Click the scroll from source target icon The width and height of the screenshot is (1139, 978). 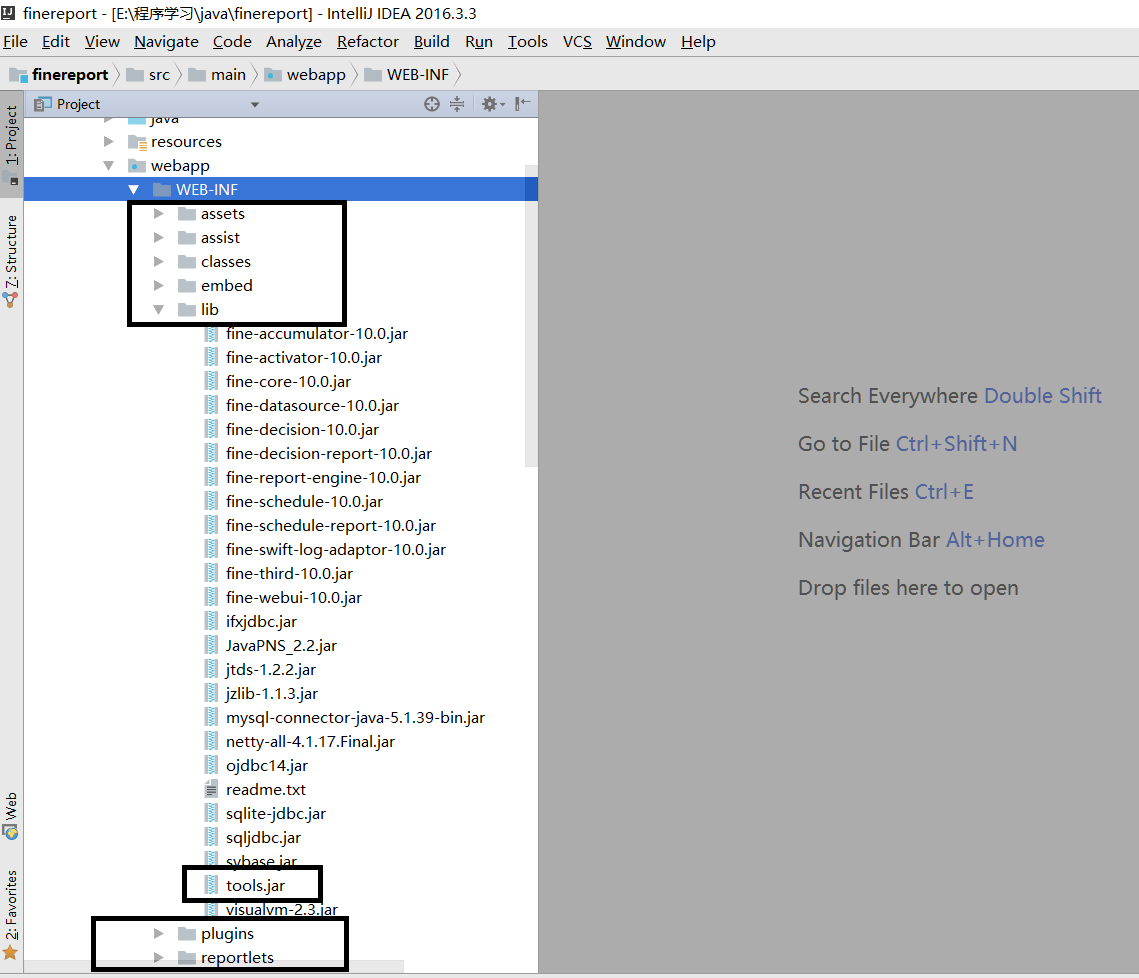tap(431, 104)
